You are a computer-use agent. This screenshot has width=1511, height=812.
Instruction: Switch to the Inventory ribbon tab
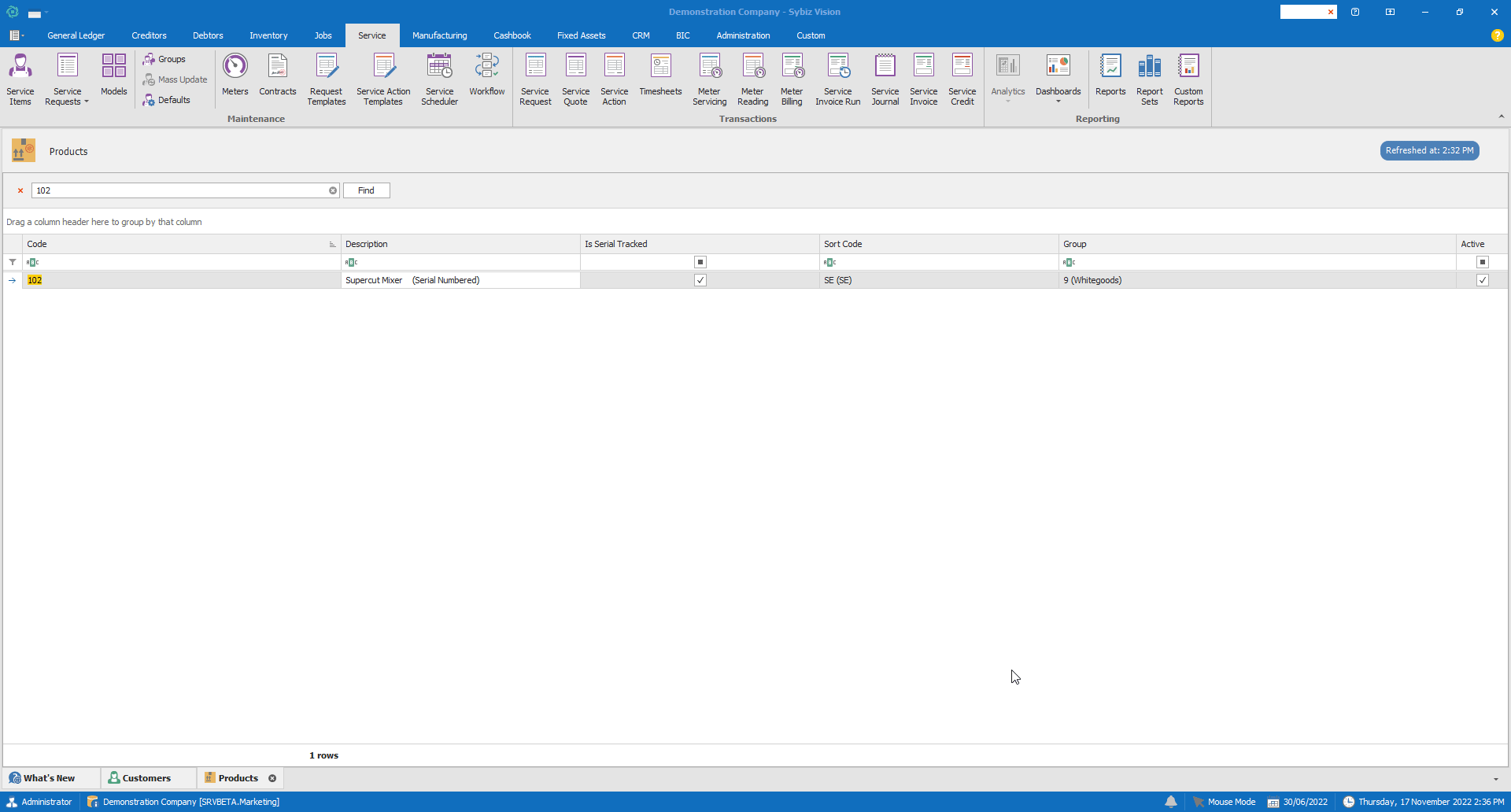[268, 35]
